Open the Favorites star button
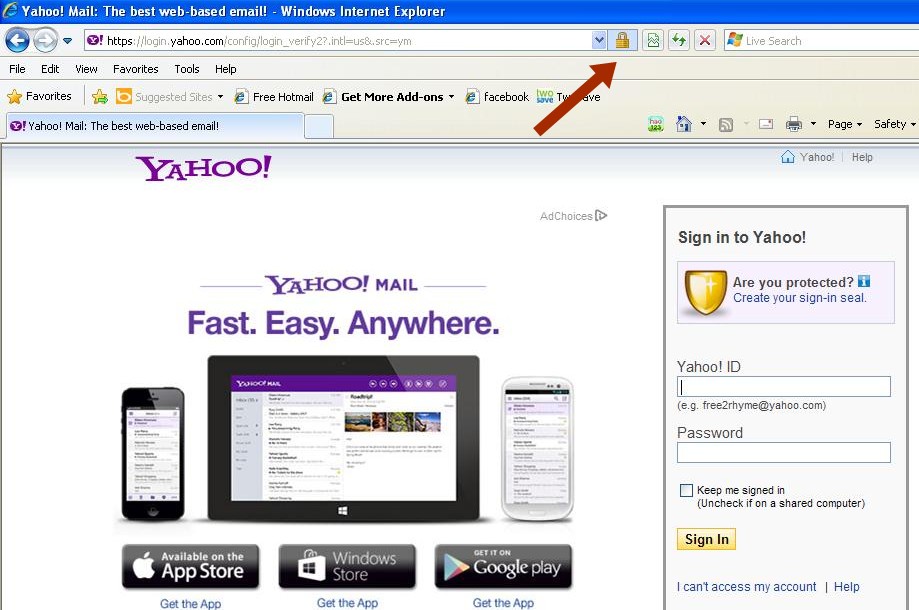Screen dimensions: 919x610 pos(39,96)
